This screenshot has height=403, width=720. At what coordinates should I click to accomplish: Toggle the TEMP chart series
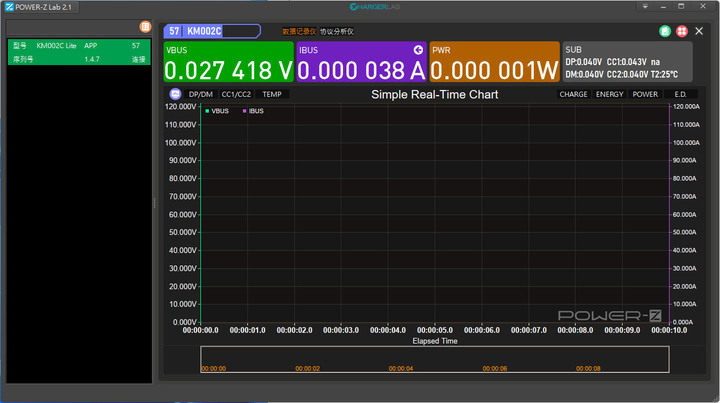[x=272, y=94]
